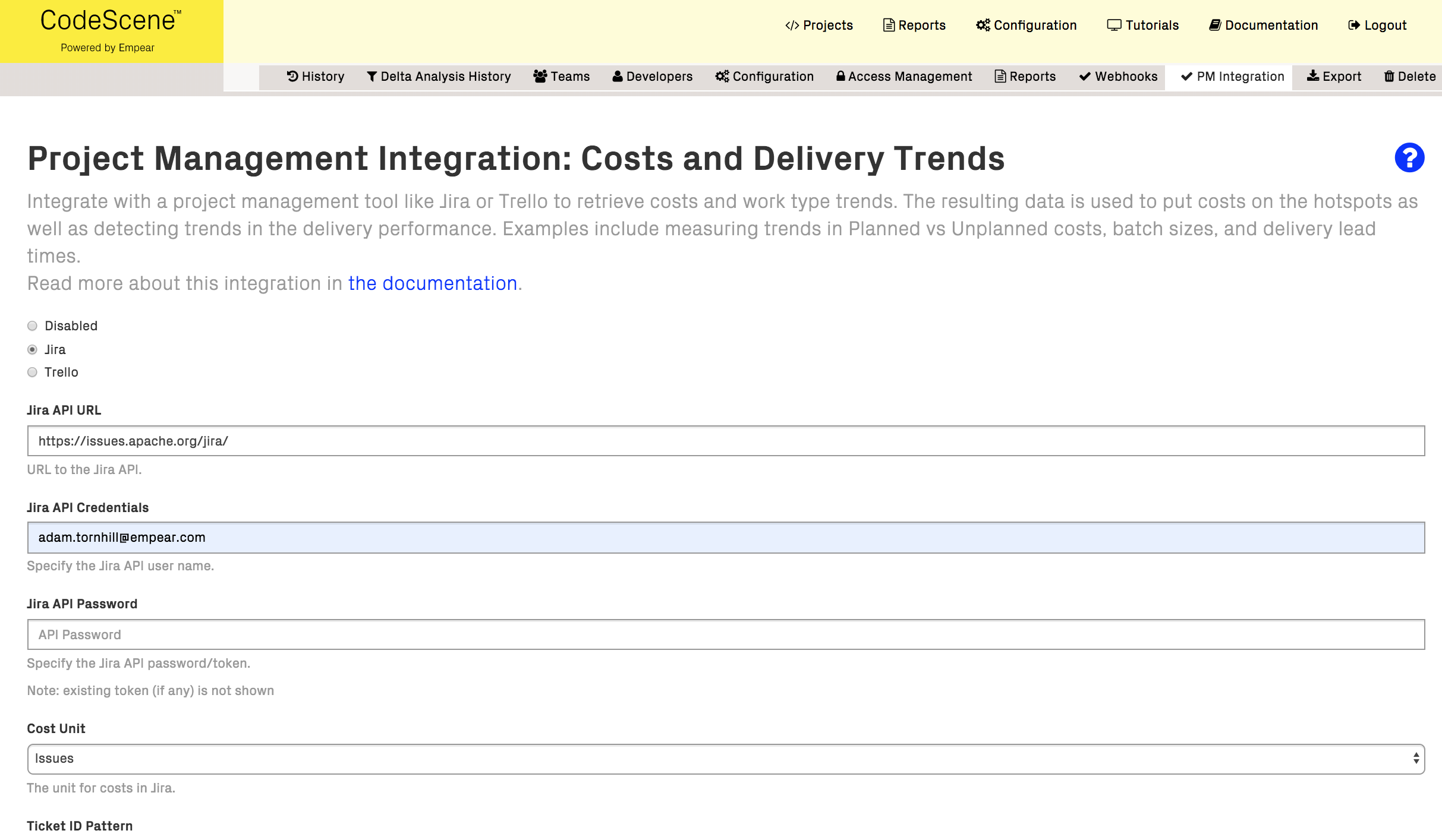Click the help question mark button
This screenshot has width=1442, height=840.
[1410, 158]
